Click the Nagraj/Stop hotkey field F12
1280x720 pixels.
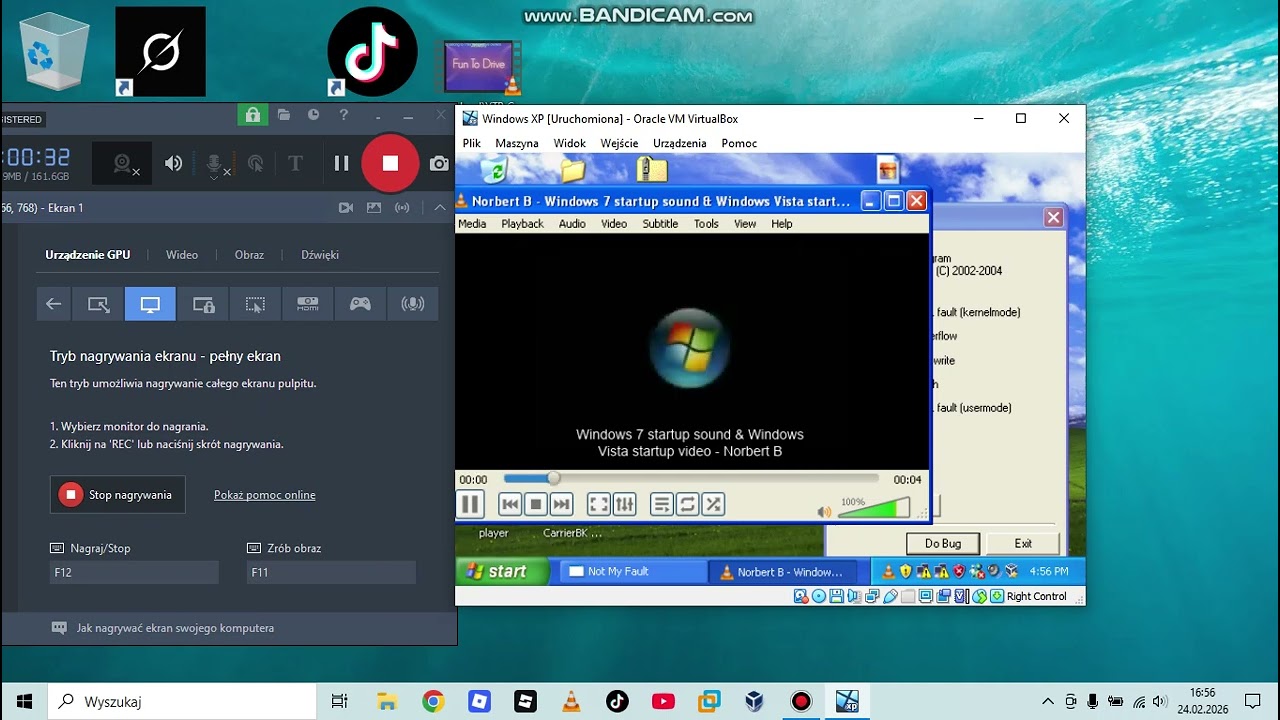click(x=134, y=572)
